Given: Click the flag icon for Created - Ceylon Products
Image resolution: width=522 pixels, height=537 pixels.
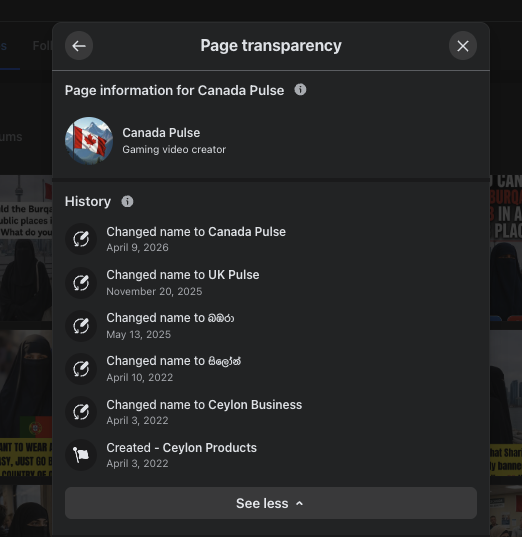Looking at the screenshot, I should click(x=81, y=455).
